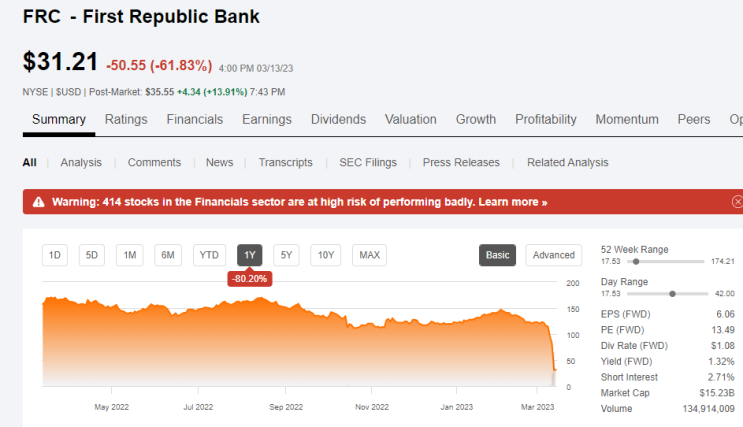Show Press Releases items
The image size is (743, 427).
pyautogui.click(x=461, y=163)
